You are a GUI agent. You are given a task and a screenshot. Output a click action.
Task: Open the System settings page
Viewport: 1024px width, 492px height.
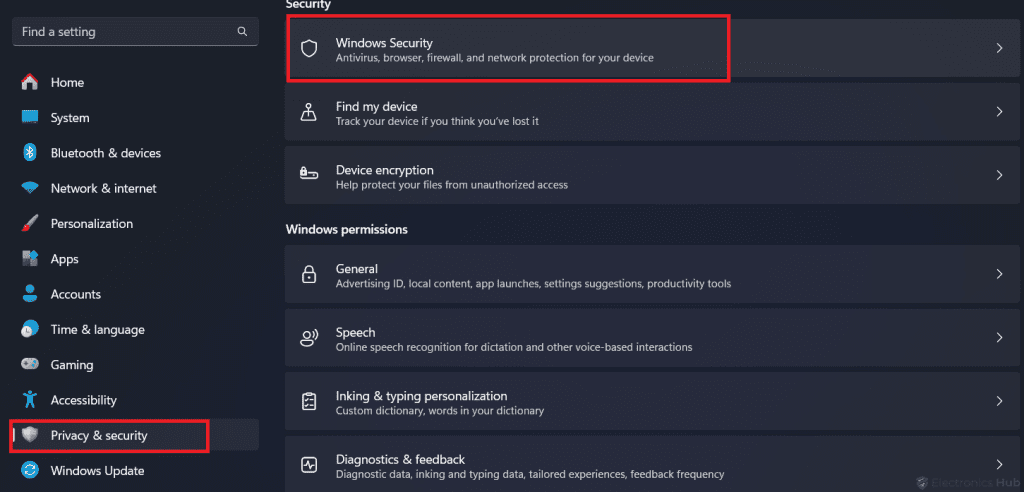pos(70,118)
